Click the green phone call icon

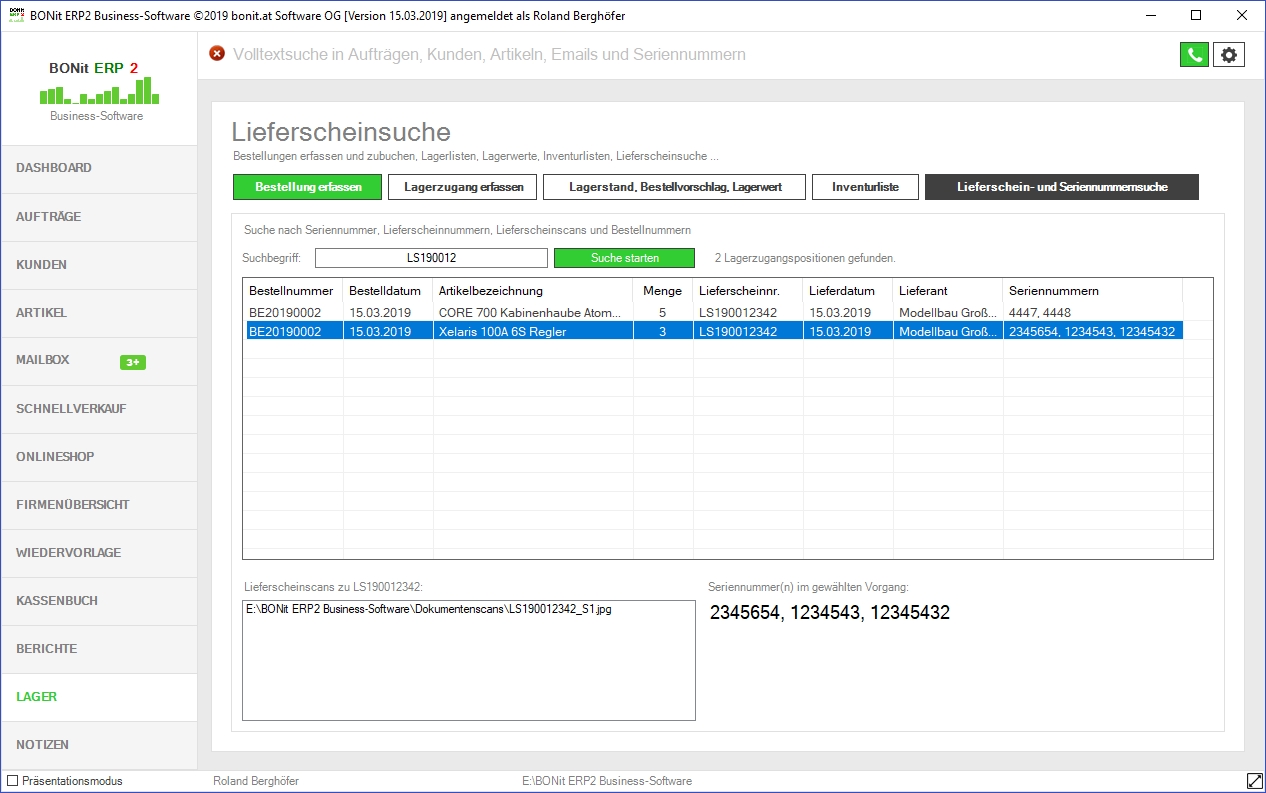click(x=1194, y=55)
